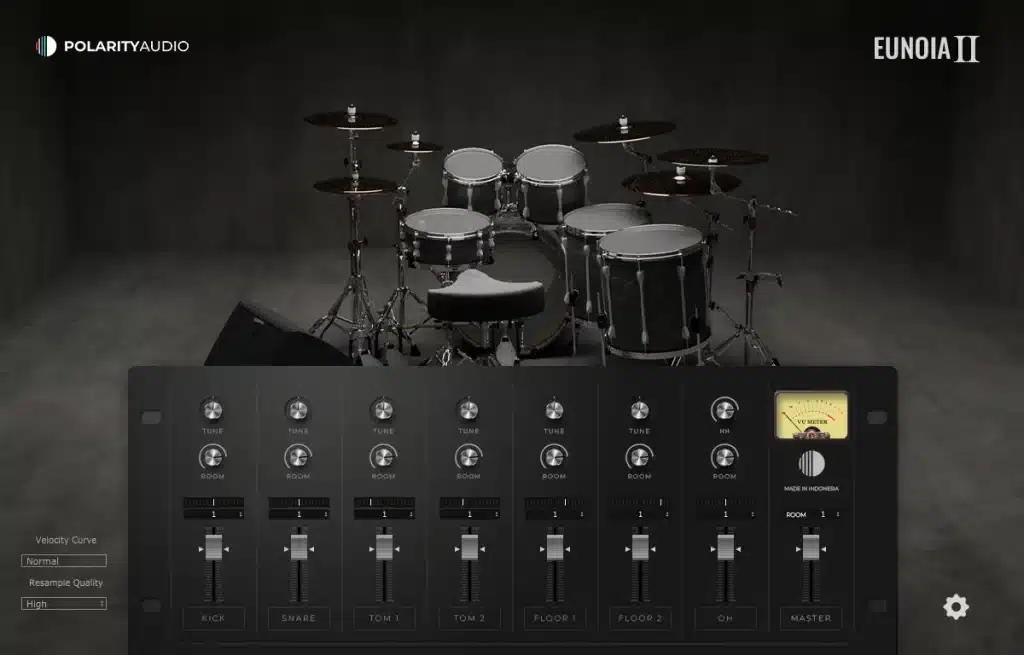Screen dimensions: 1024x655
Task: Select the Kick channel Tune knob
Action: pos(212,410)
